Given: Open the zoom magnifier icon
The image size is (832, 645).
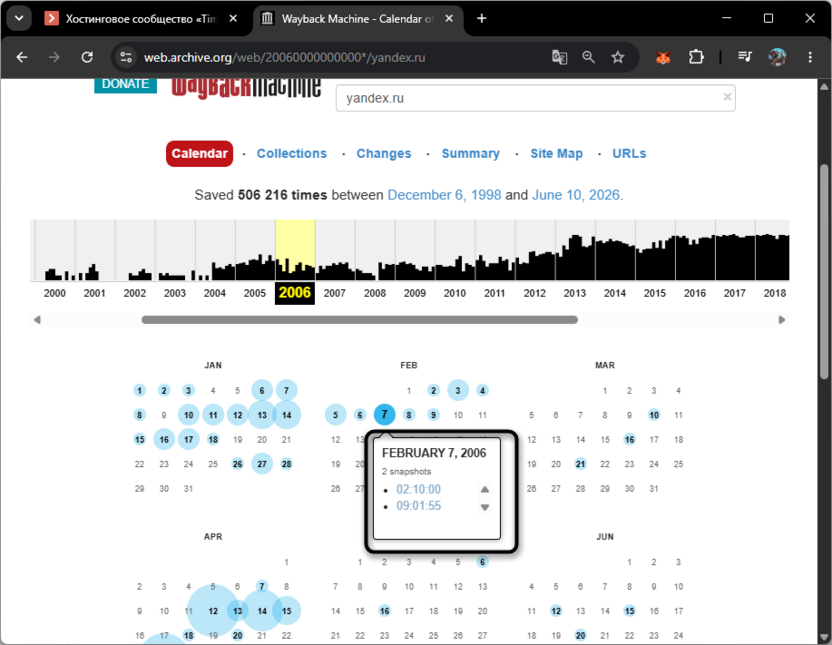Looking at the screenshot, I should click(588, 57).
